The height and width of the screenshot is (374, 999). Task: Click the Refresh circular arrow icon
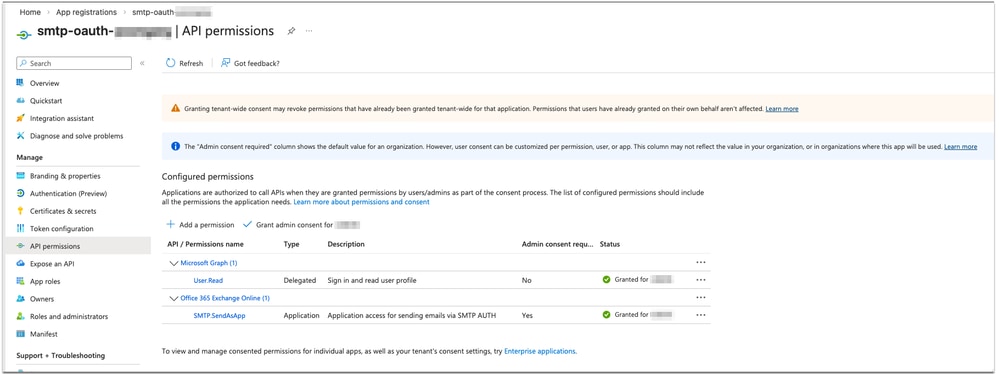(170, 63)
